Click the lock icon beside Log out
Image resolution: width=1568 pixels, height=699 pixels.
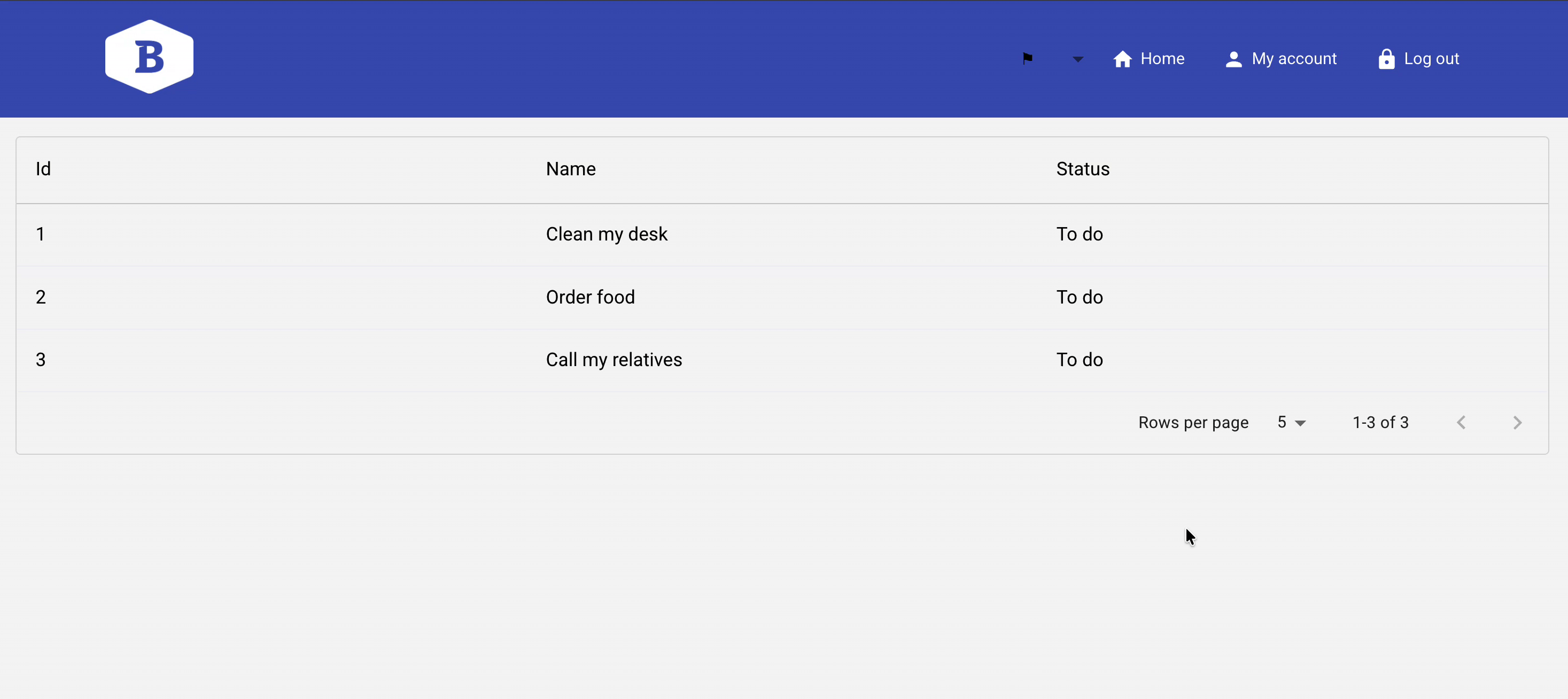coord(1386,59)
